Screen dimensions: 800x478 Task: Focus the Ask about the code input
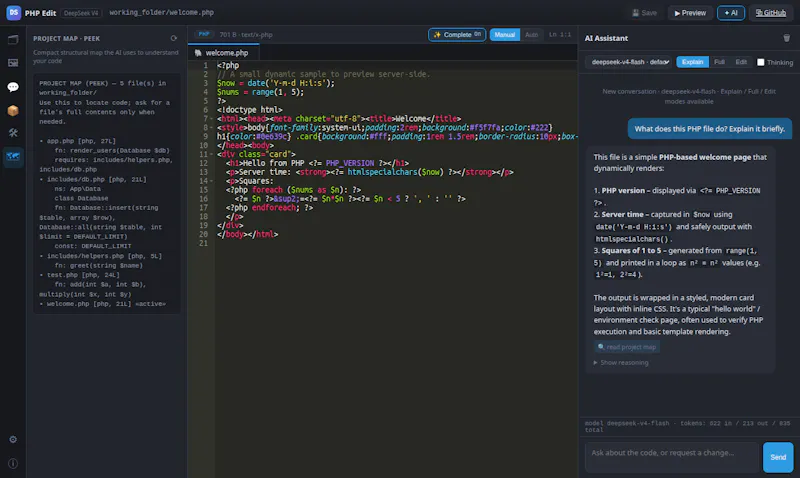(x=672, y=457)
